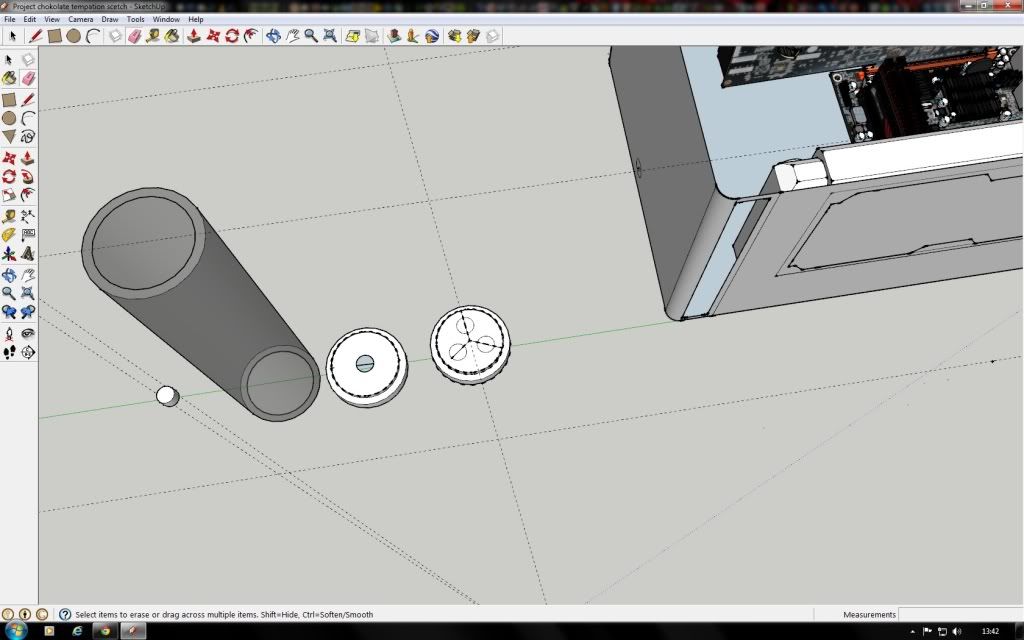
Task: Select the Dimension tool in left toolset
Action: tap(27, 216)
